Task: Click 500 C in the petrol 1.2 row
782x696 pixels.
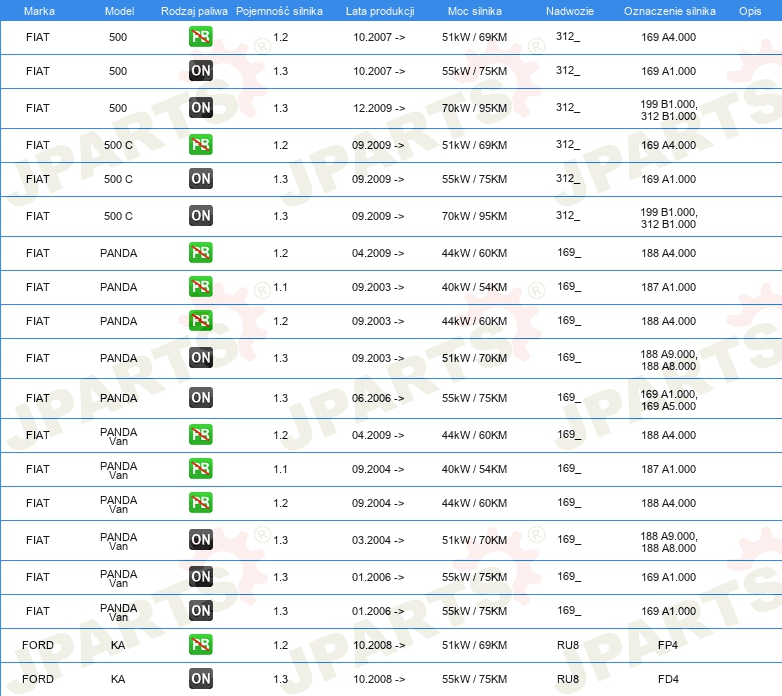Action: pyautogui.click(x=118, y=146)
